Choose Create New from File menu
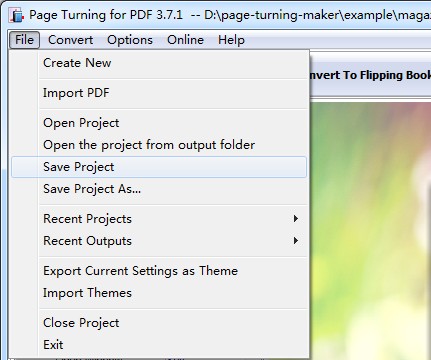The width and height of the screenshot is (431, 360). click(x=159, y=63)
